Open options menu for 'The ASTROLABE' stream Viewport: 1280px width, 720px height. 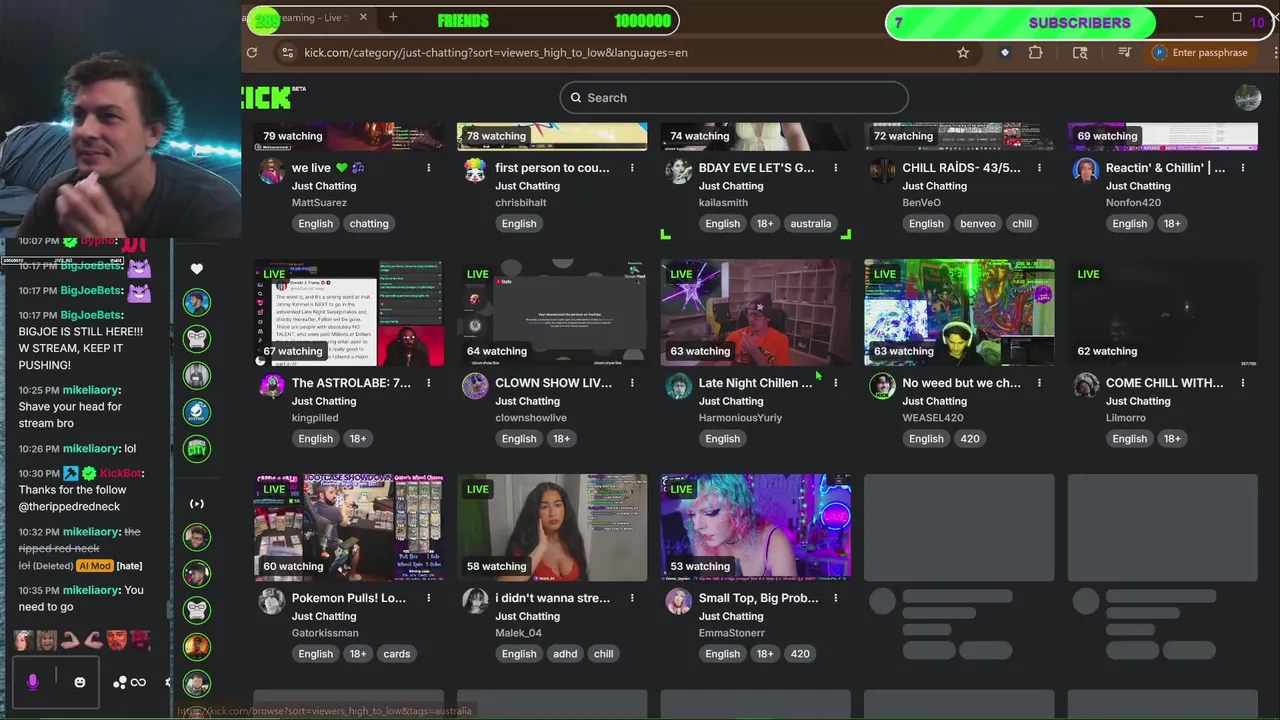[x=428, y=383]
